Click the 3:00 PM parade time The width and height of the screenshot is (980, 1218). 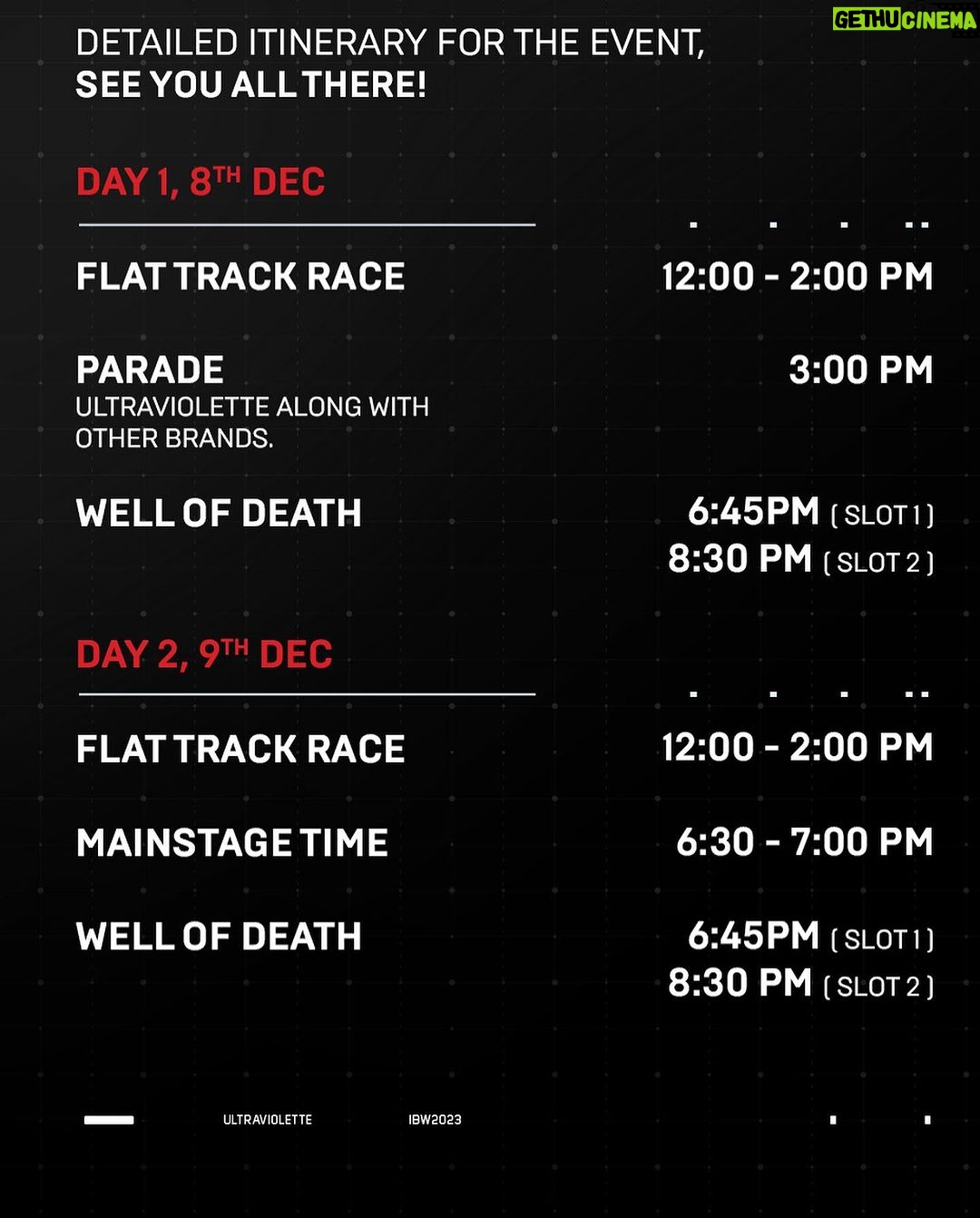(861, 370)
